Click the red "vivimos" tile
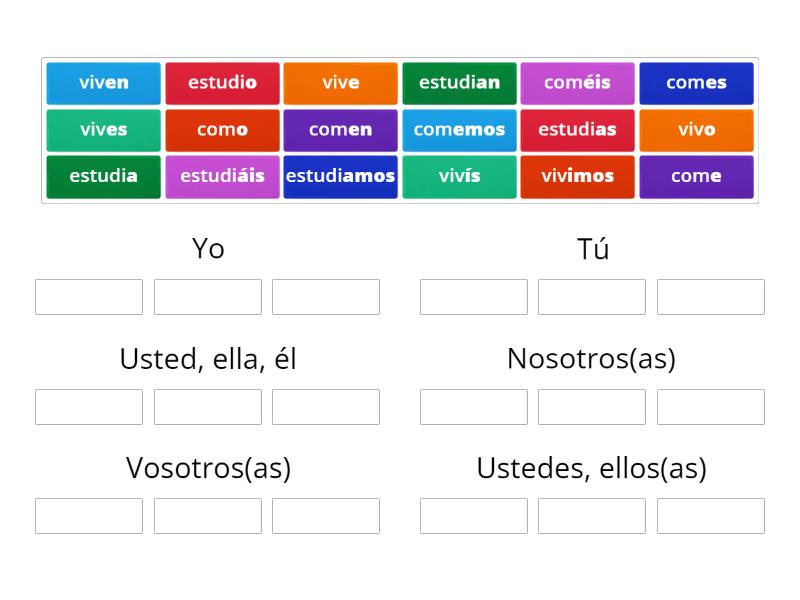 click(578, 176)
